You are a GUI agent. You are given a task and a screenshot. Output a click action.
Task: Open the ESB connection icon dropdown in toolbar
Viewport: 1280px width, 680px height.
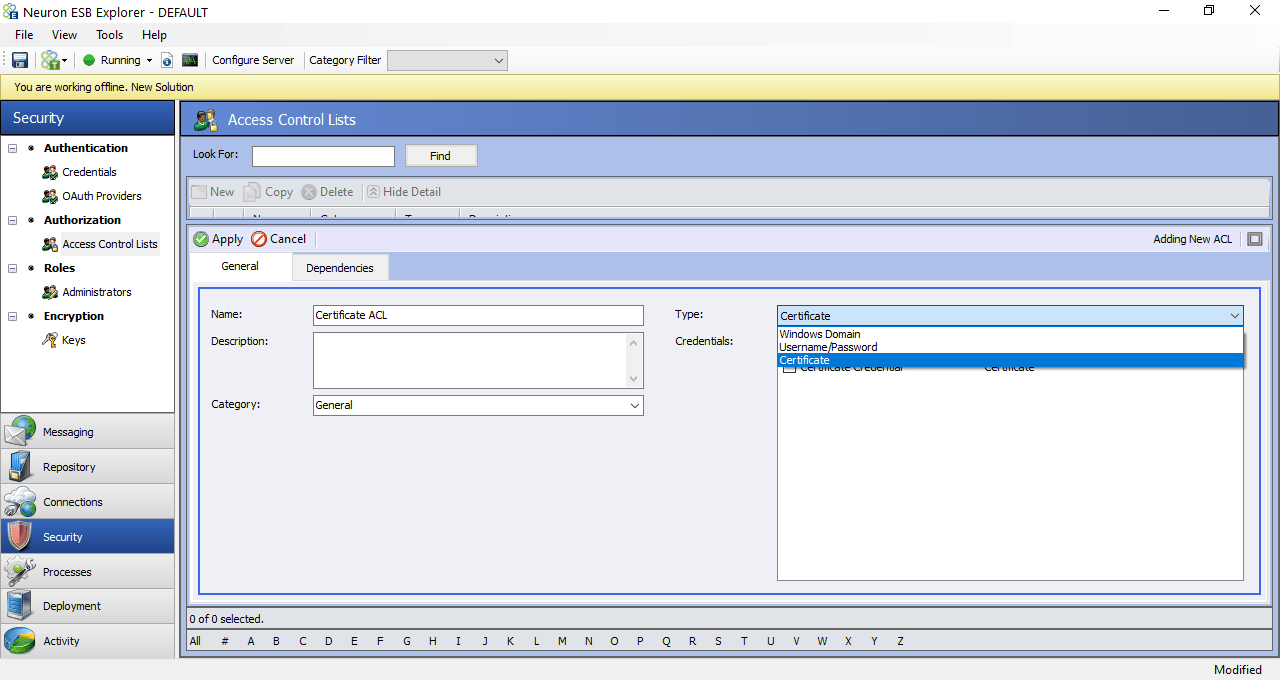pos(54,60)
